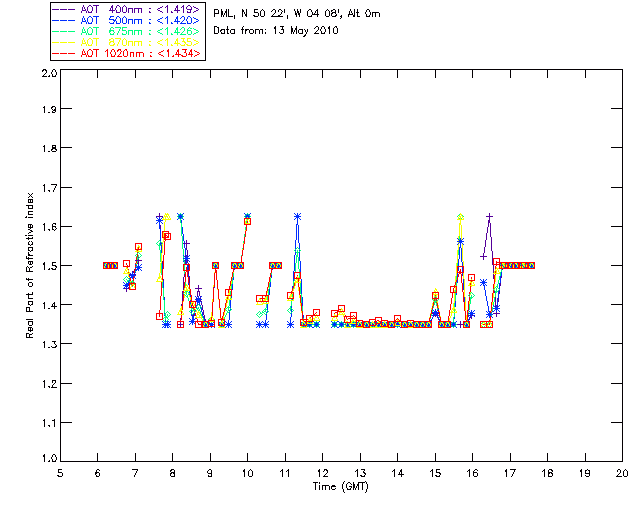Viewport: 640px width, 512px height.
Task: Click the PML station location text
Action: 297,14
